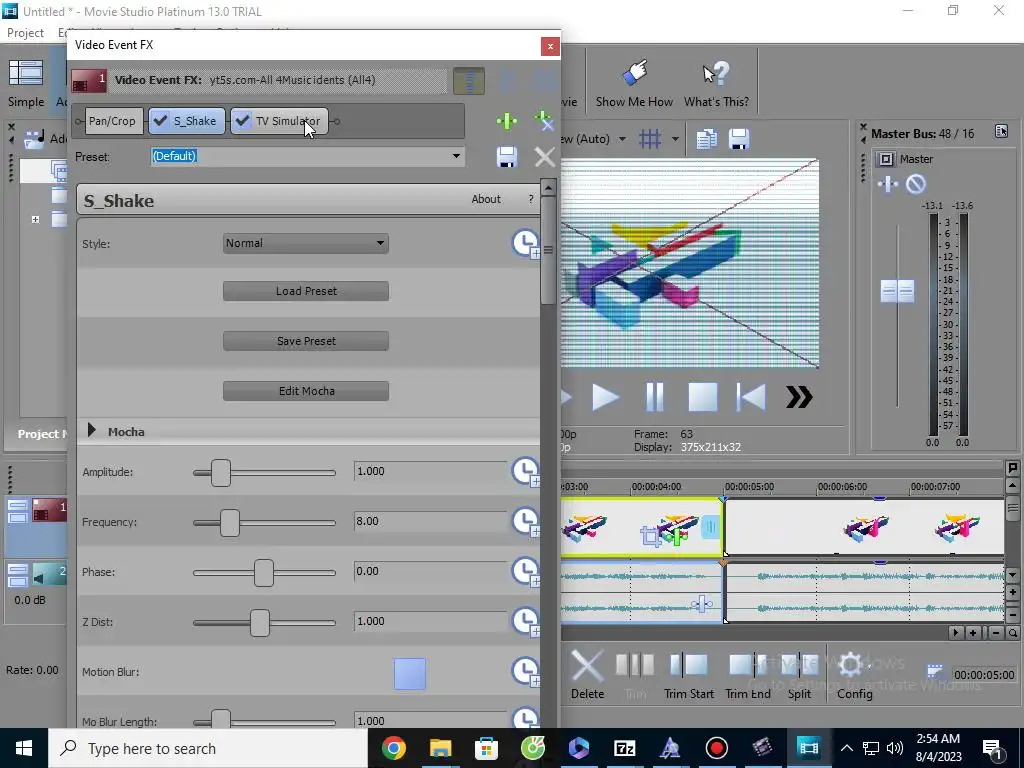The height and width of the screenshot is (768, 1024).
Task: Click the Load Preset button
Action: [x=306, y=291]
